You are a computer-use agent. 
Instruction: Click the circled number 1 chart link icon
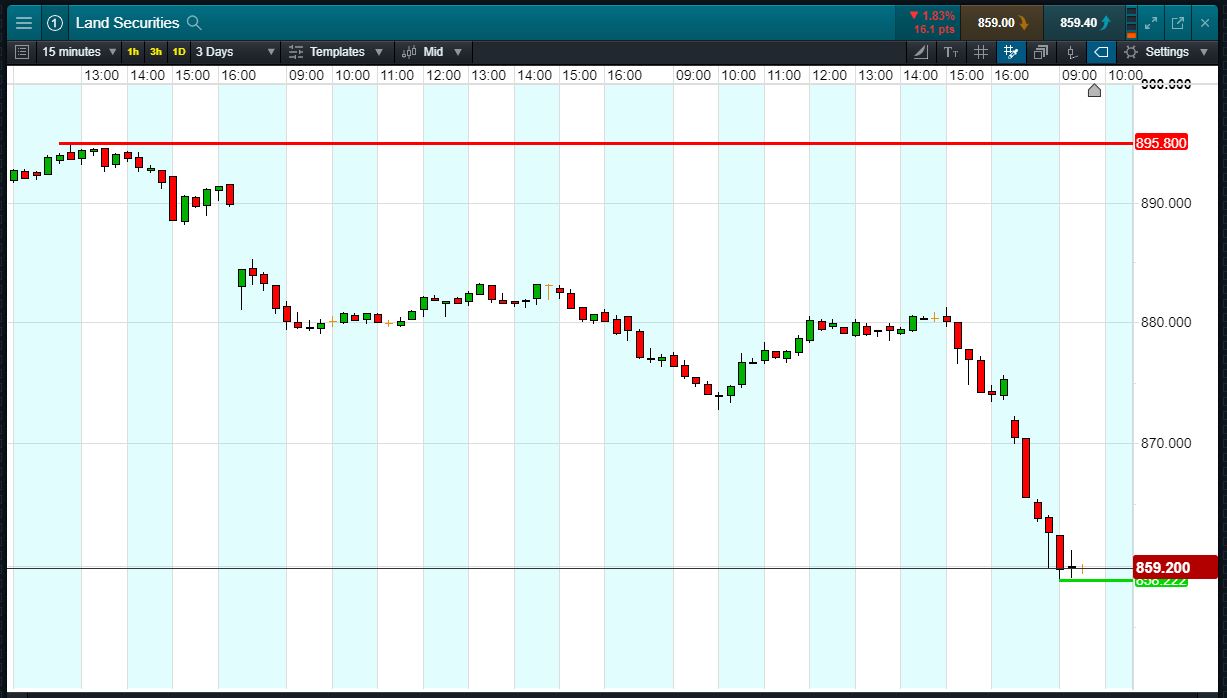(54, 23)
